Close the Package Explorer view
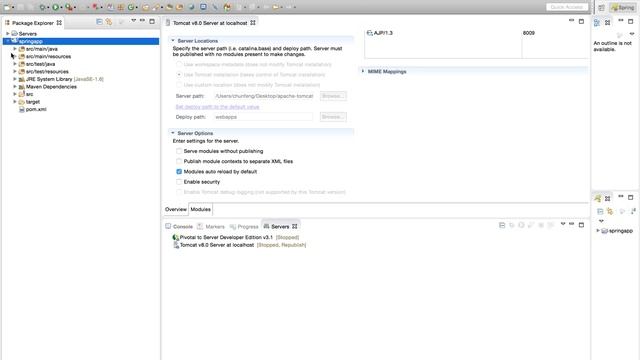 pos(59,23)
